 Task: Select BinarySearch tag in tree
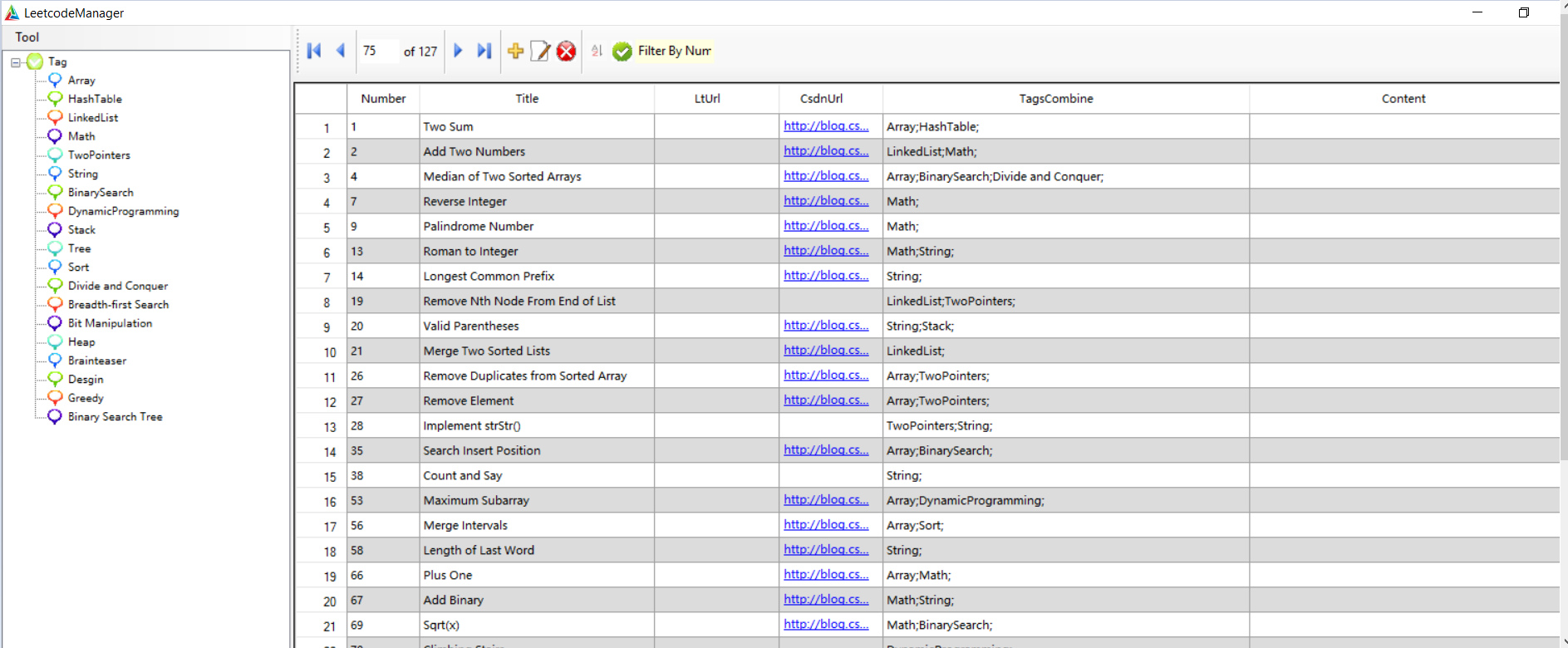(x=101, y=193)
